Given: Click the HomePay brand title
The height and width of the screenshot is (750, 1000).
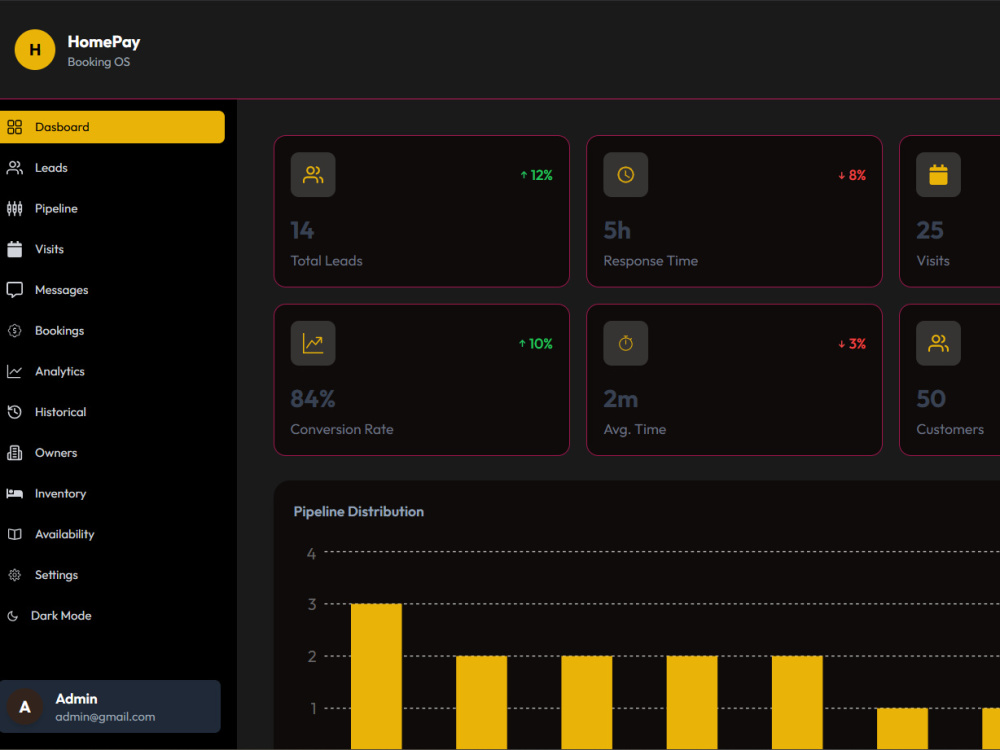Looking at the screenshot, I should (x=104, y=42).
